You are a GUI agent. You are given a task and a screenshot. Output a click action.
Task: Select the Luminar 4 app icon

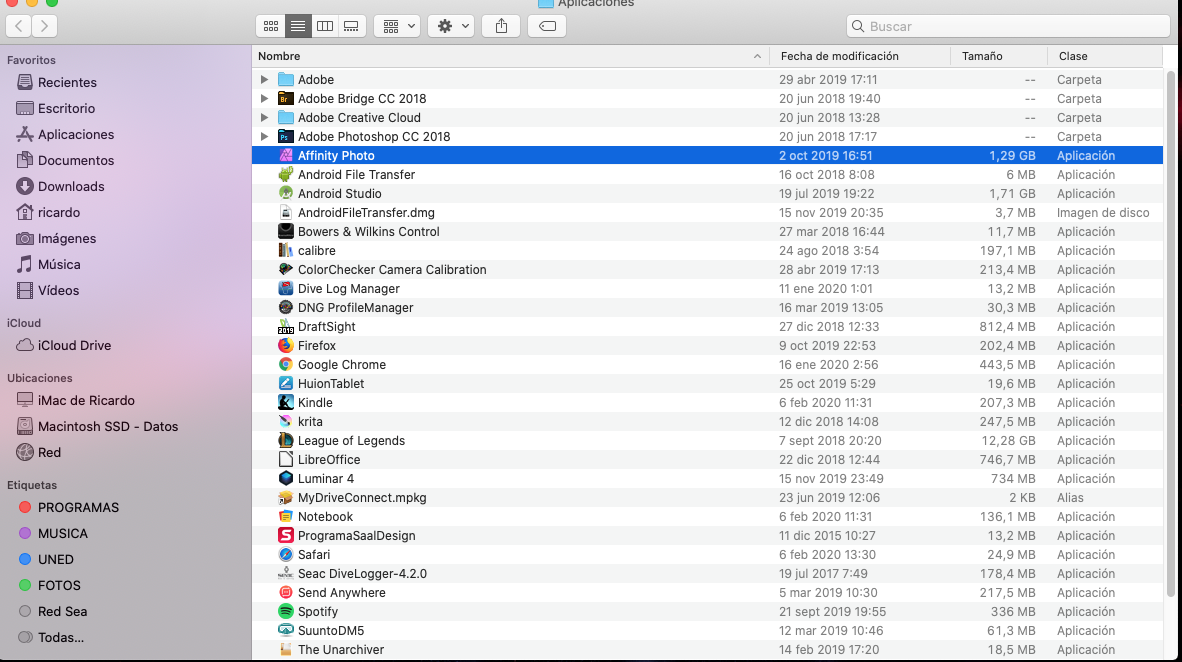point(286,479)
